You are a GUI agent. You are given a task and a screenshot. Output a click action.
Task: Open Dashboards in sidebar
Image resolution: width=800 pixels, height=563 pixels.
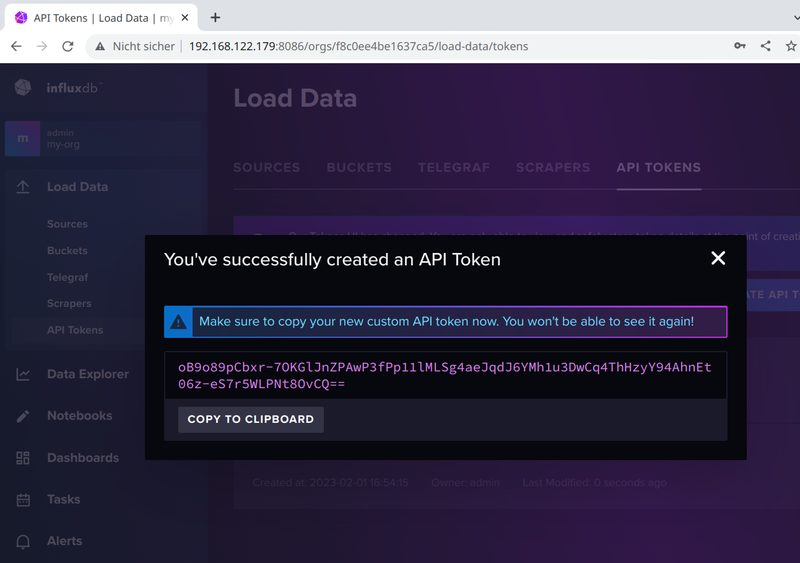click(x=83, y=458)
